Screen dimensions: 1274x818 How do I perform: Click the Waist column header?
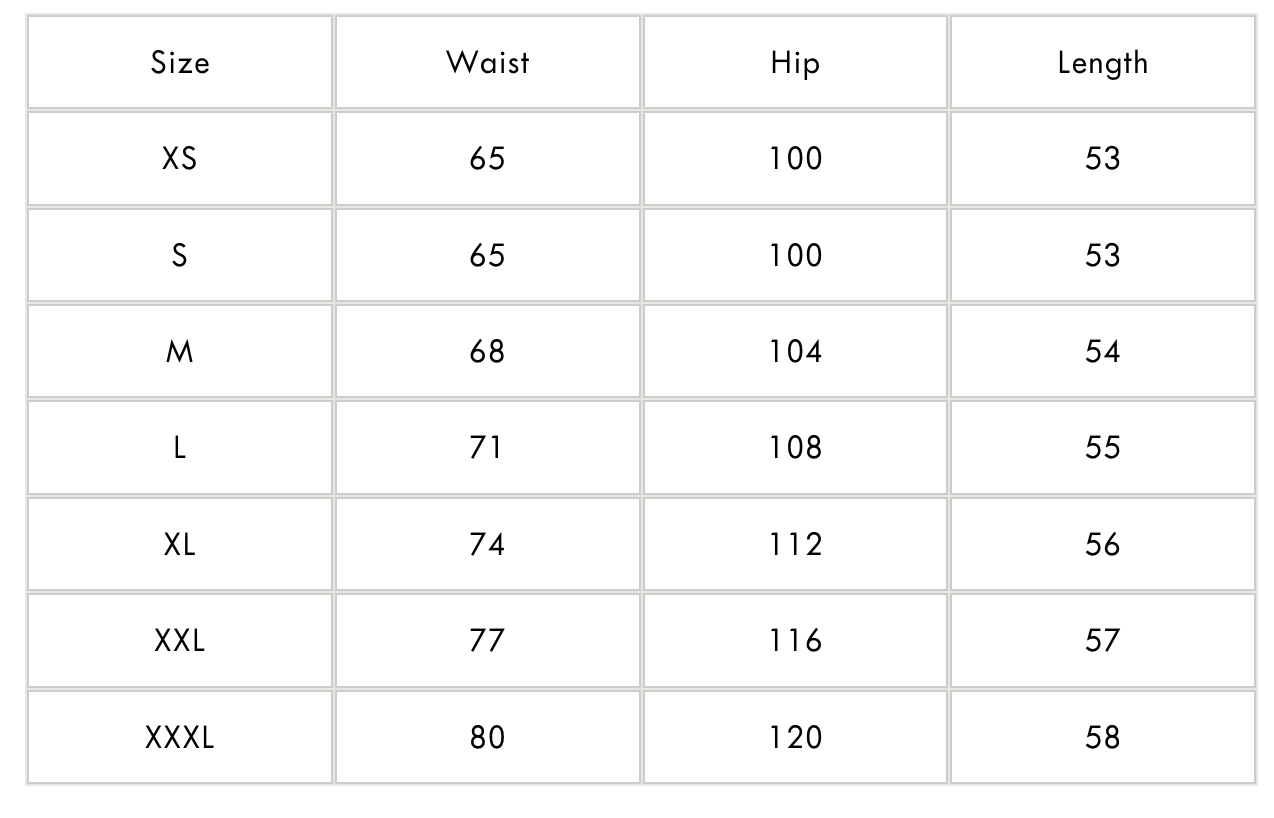487,62
